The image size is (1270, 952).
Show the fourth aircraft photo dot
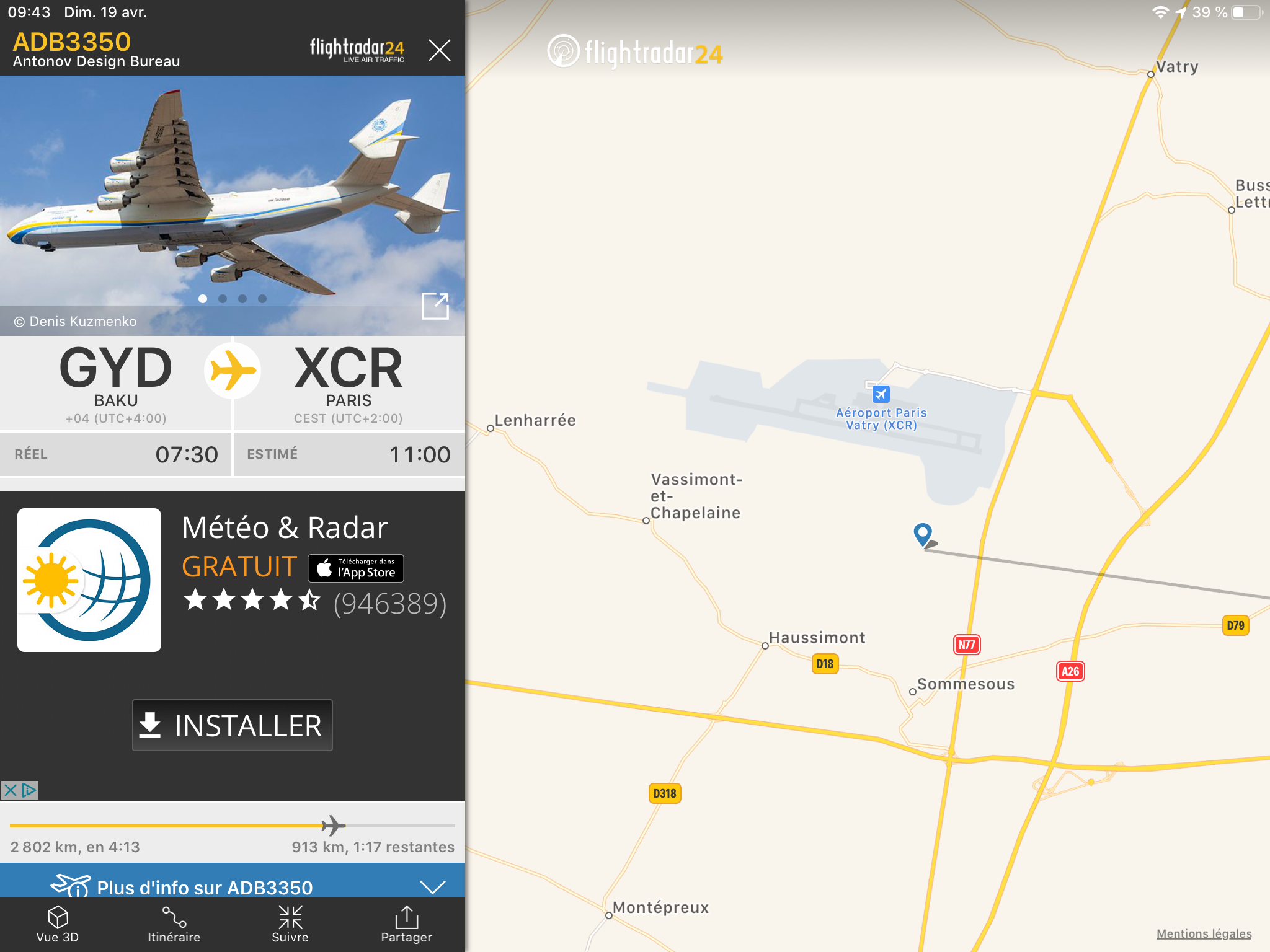(262, 299)
